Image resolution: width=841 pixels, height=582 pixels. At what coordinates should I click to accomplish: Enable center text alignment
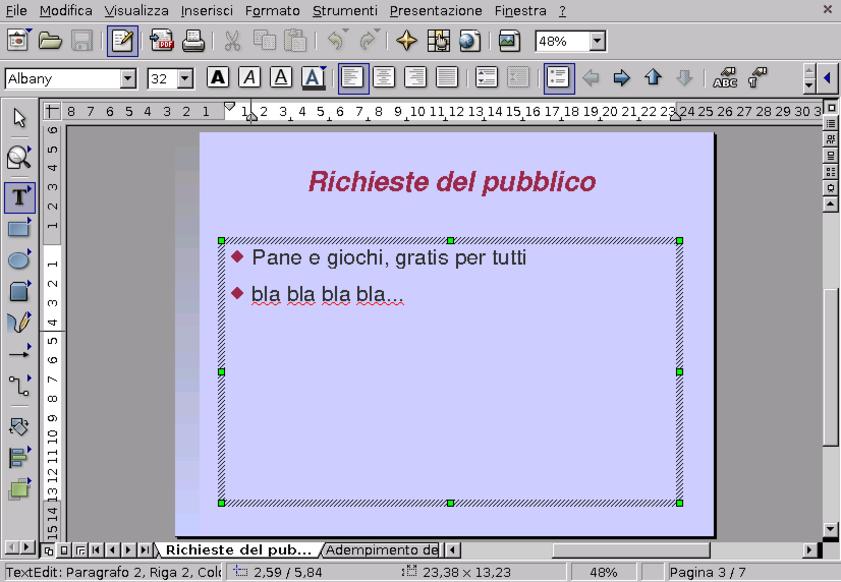pos(383,78)
